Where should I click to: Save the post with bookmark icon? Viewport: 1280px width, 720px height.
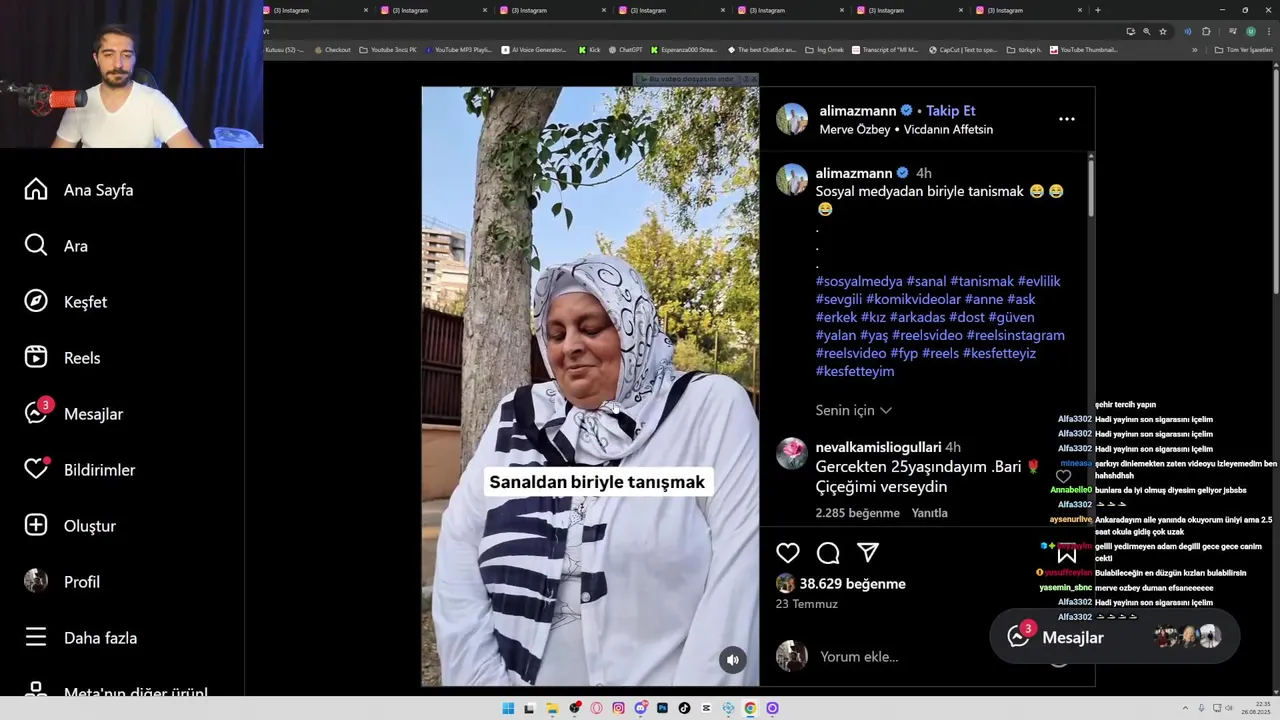click(1066, 553)
